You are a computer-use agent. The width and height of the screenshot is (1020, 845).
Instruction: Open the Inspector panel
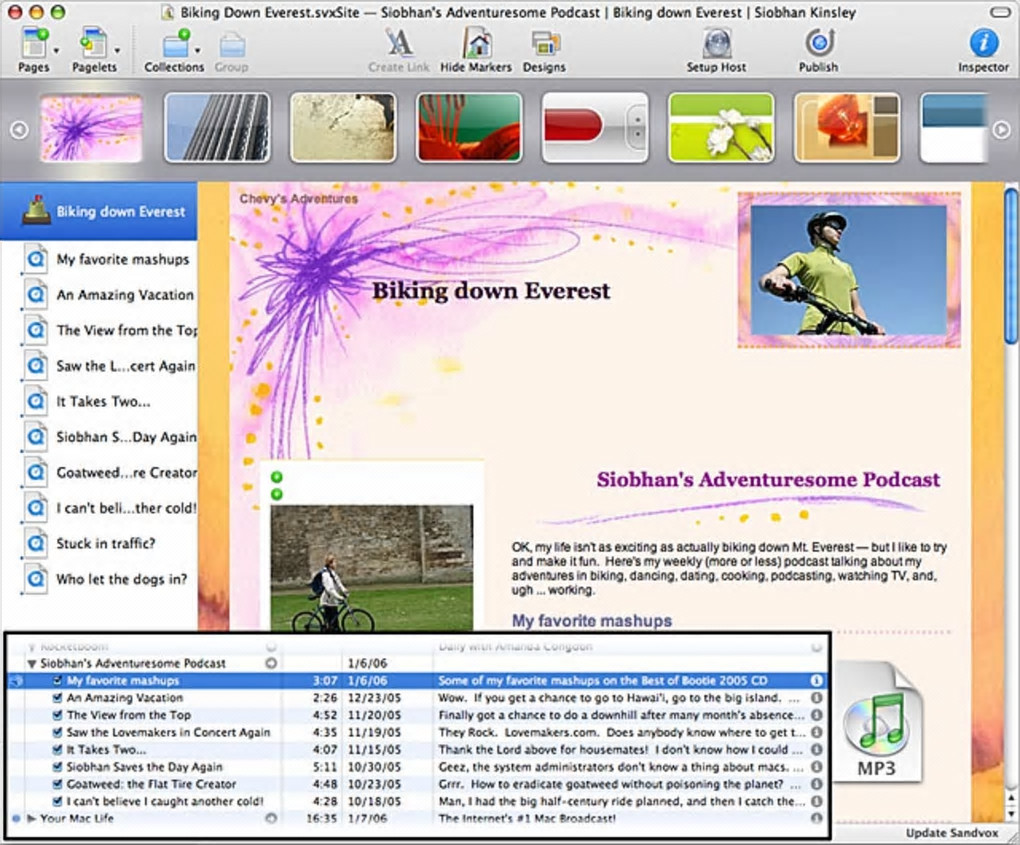pyautogui.click(x=983, y=50)
